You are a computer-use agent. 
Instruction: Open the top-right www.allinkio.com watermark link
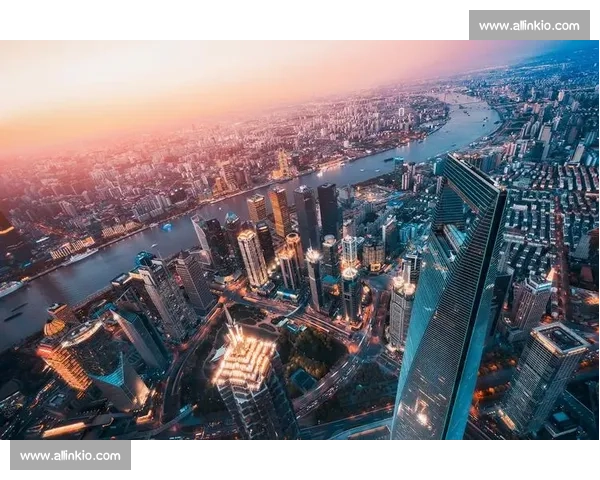pos(527,25)
